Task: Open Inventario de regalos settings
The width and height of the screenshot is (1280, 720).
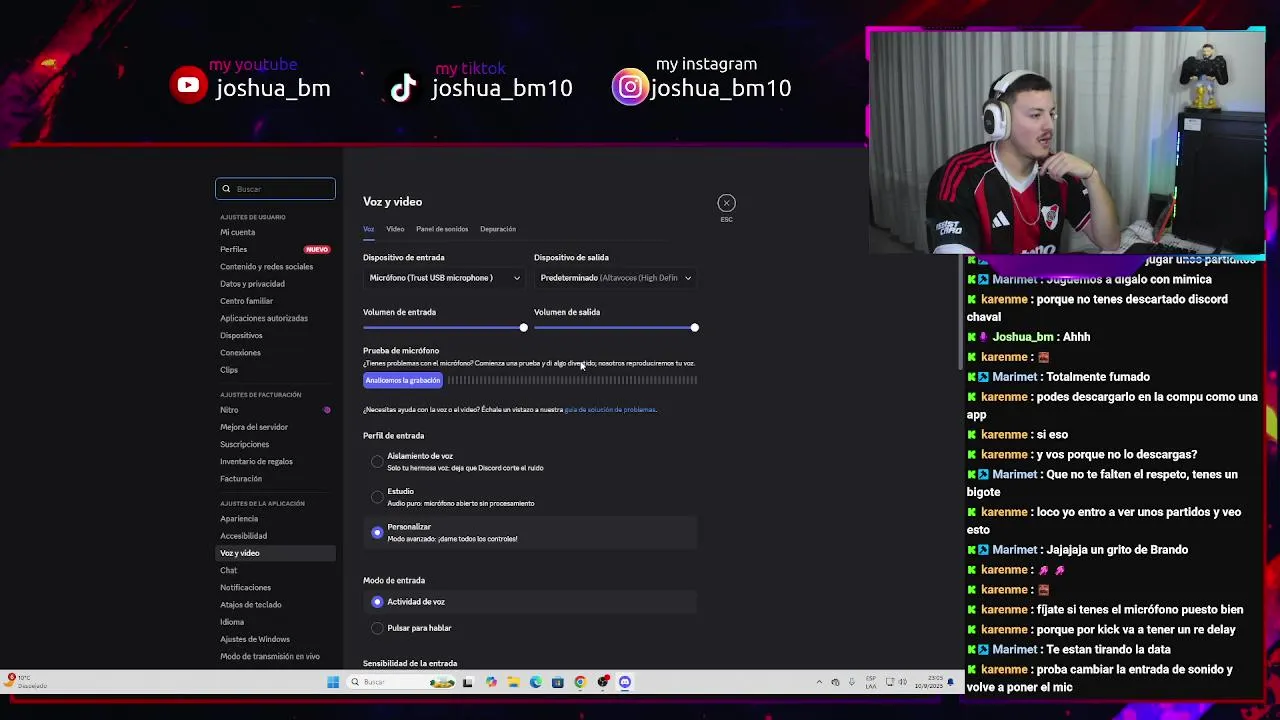Action: coord(256,462)
